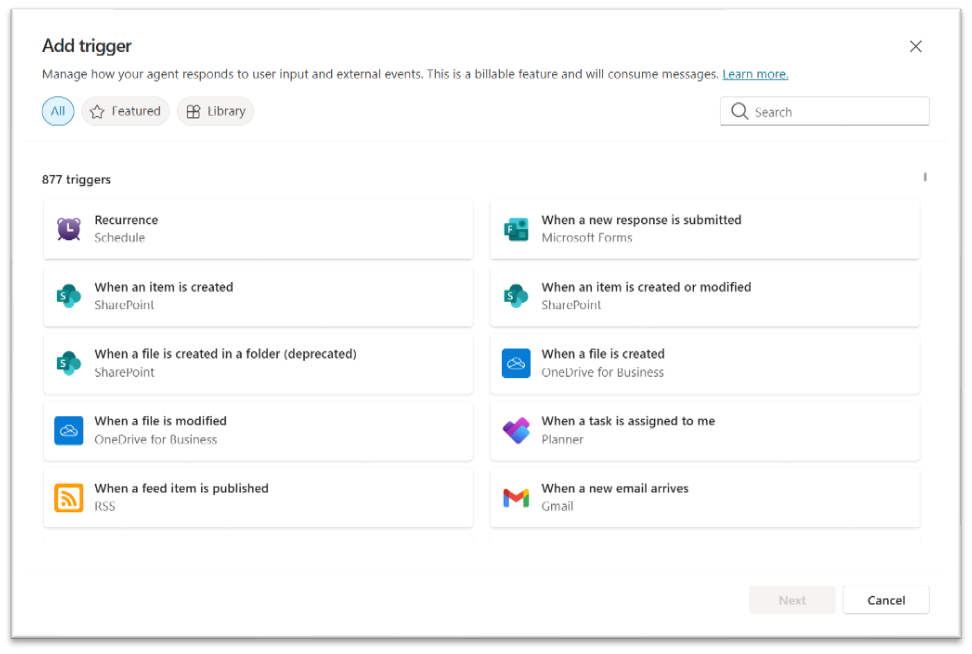
Task: Choose 'When a new email arrives' trigger title
Action: pos(614,488)
